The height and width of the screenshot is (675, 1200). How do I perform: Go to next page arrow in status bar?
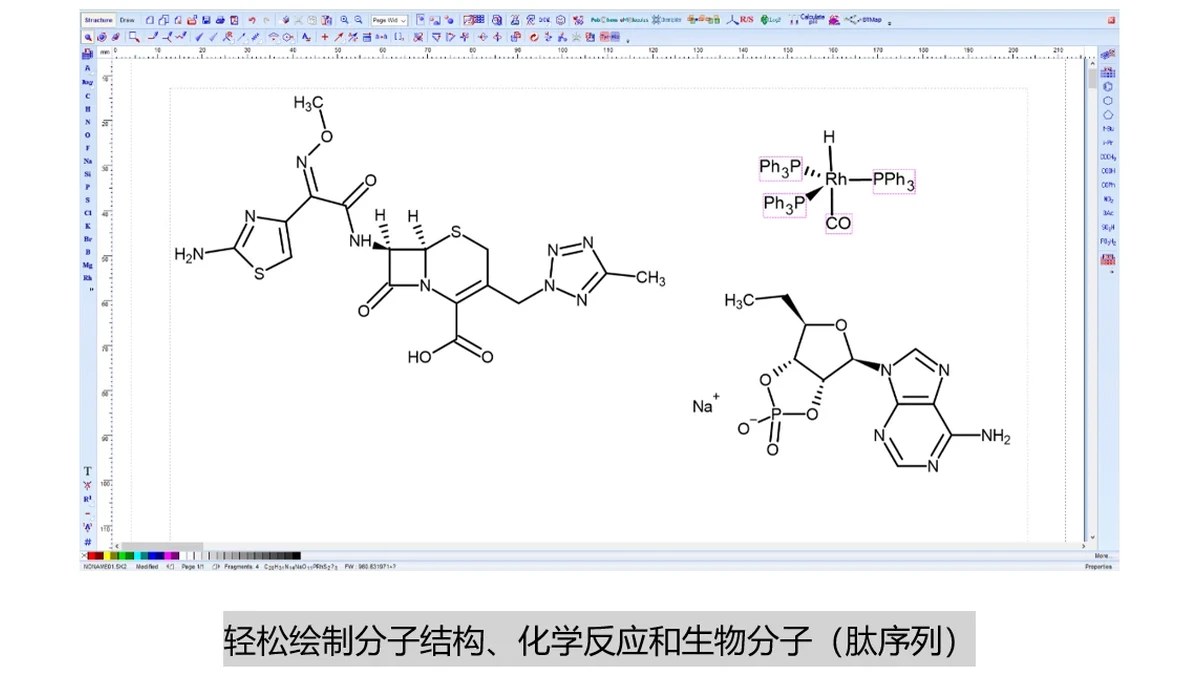click(216, 566)
